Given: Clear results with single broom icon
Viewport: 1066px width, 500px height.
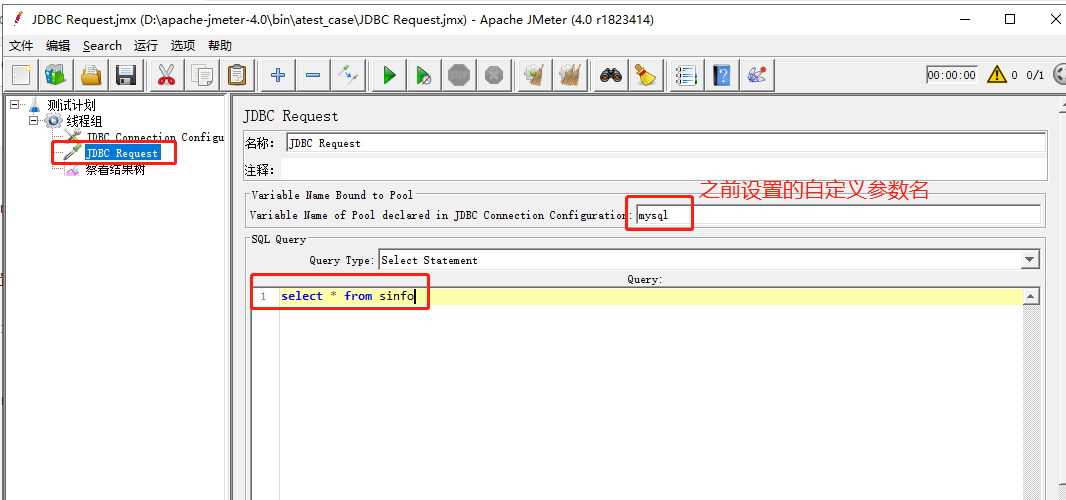Looking at the screenshot, I should click(534, 75).
